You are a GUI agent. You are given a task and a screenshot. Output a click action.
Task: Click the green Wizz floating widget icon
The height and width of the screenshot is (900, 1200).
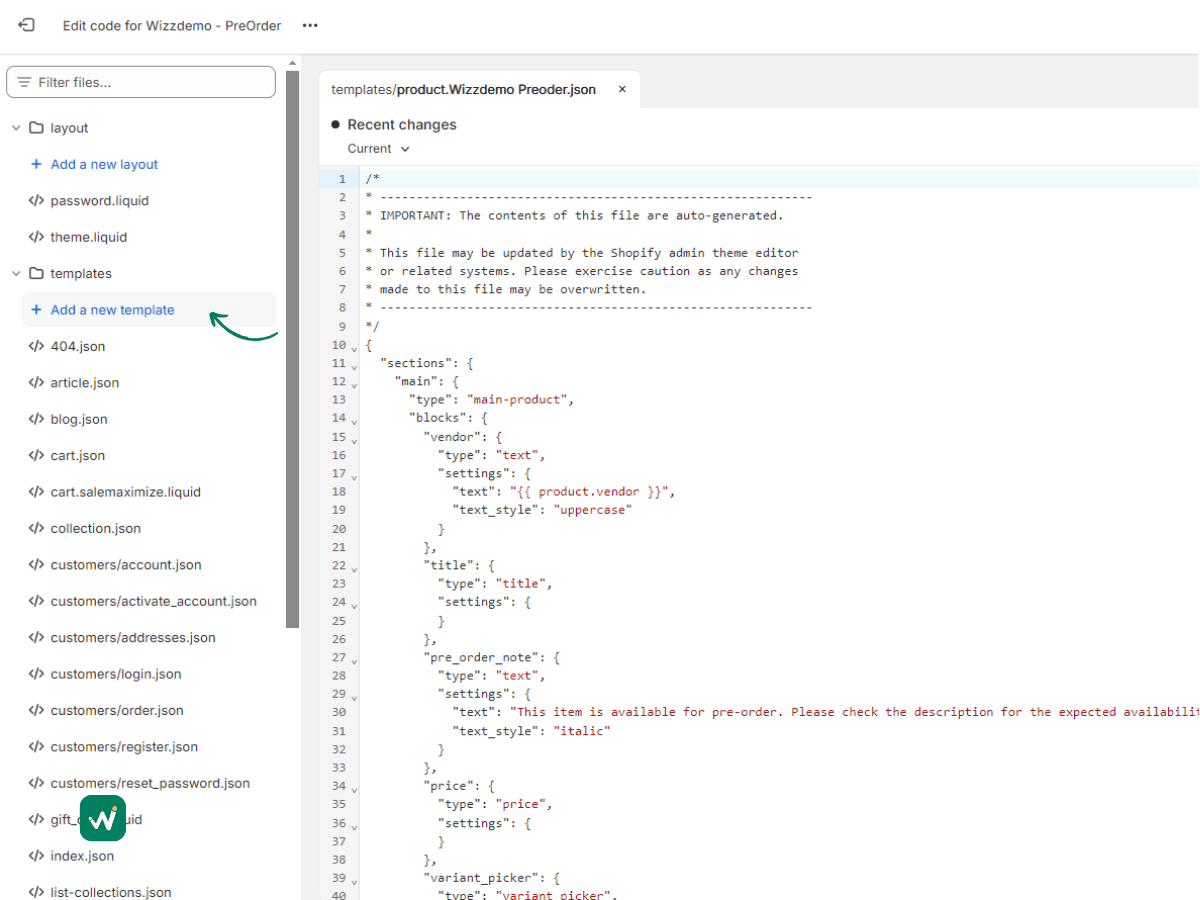[x=102, y=818]
